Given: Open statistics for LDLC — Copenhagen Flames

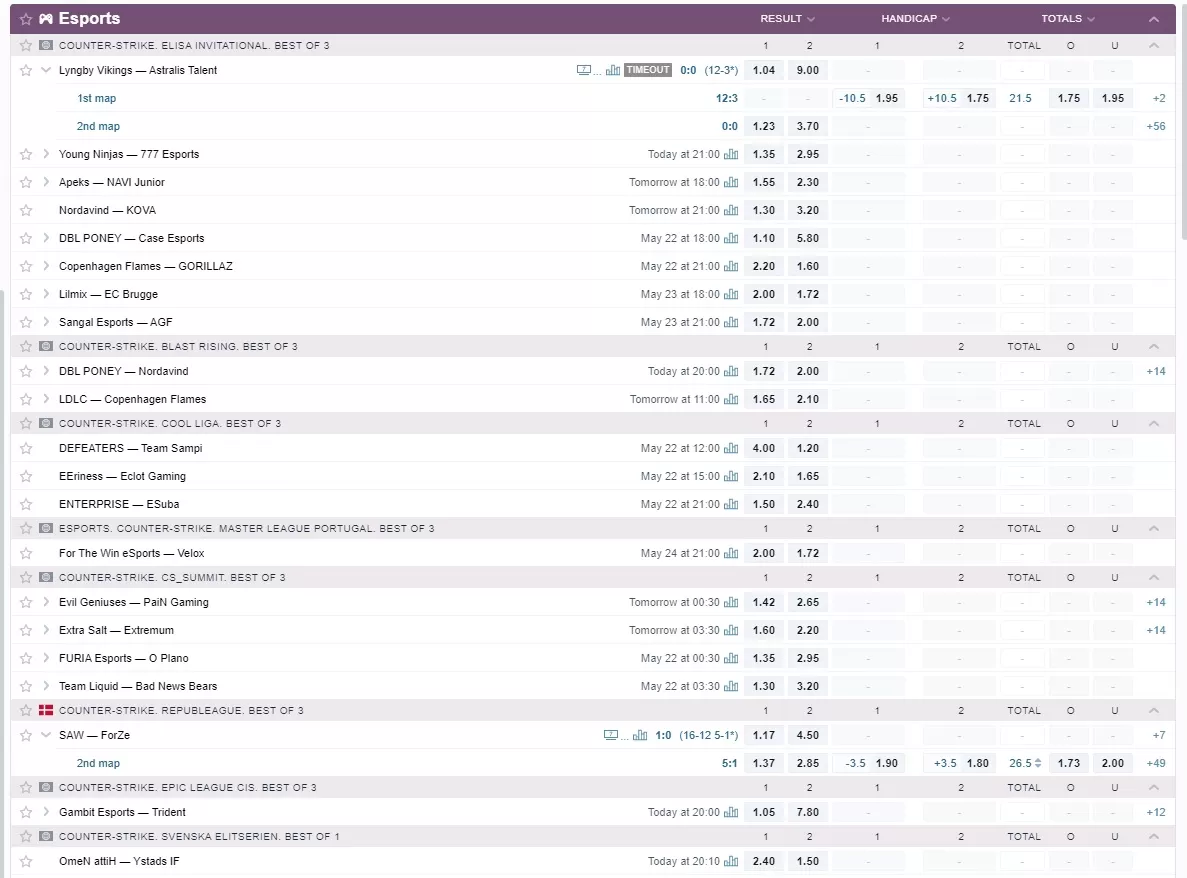Looking at the screenshot, I should pyautogui.click(x=731, y=400).
